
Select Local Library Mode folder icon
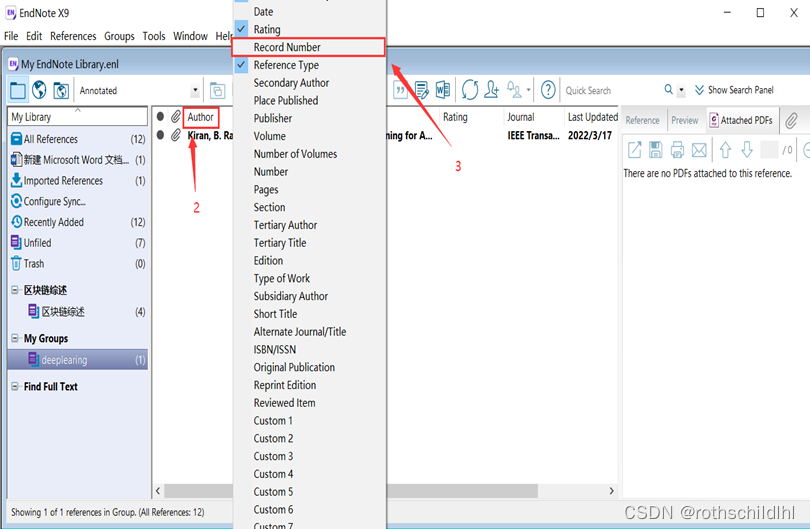[18, 90]
